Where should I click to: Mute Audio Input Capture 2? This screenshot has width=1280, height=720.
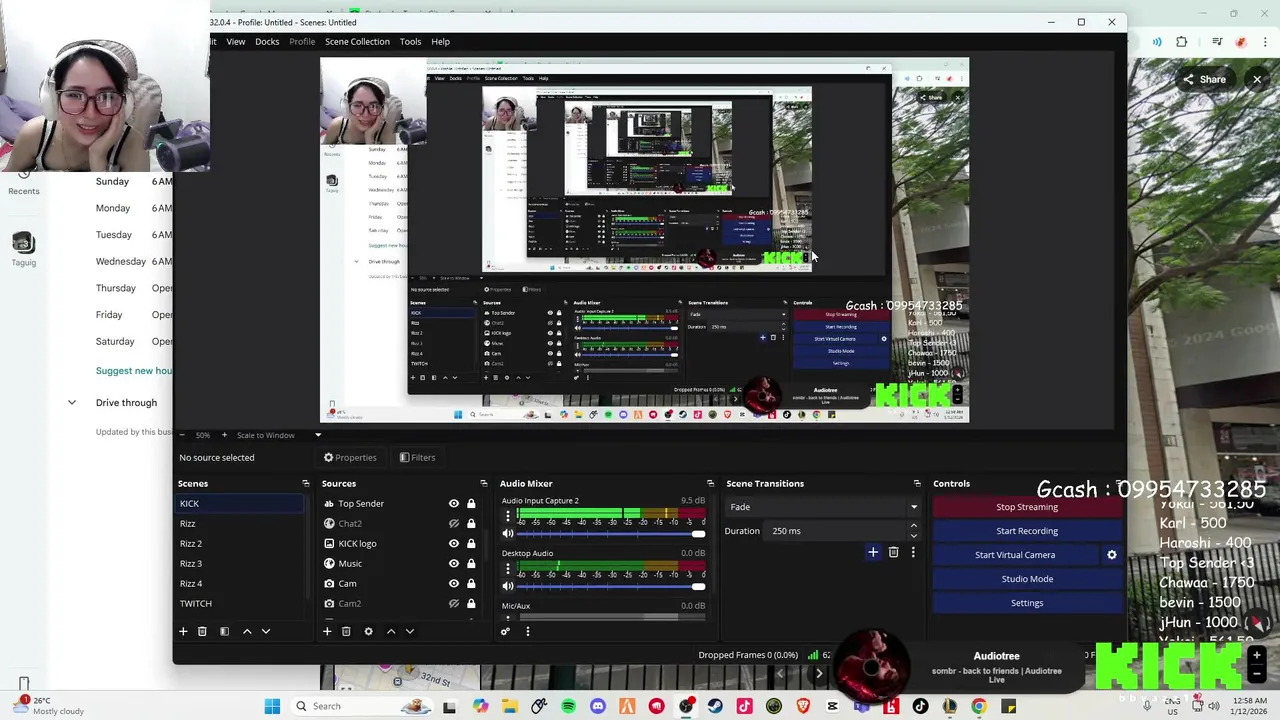tap(508, 534)
